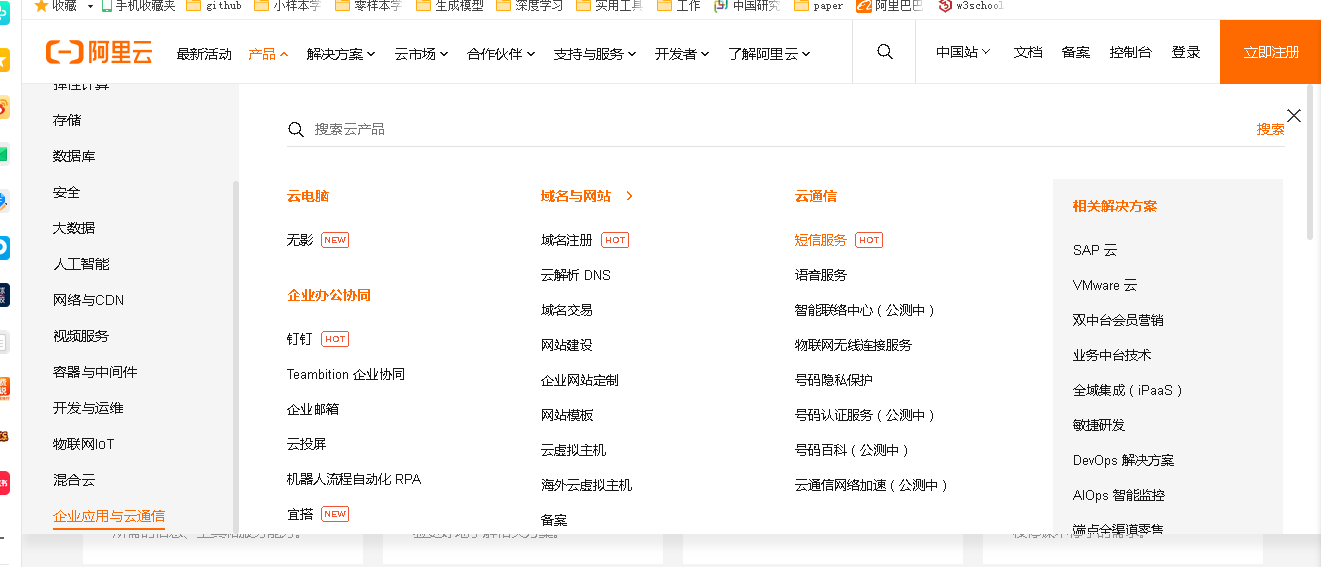
Task: Open the 备案 link in the header
Action: (x=1076, y=52)
